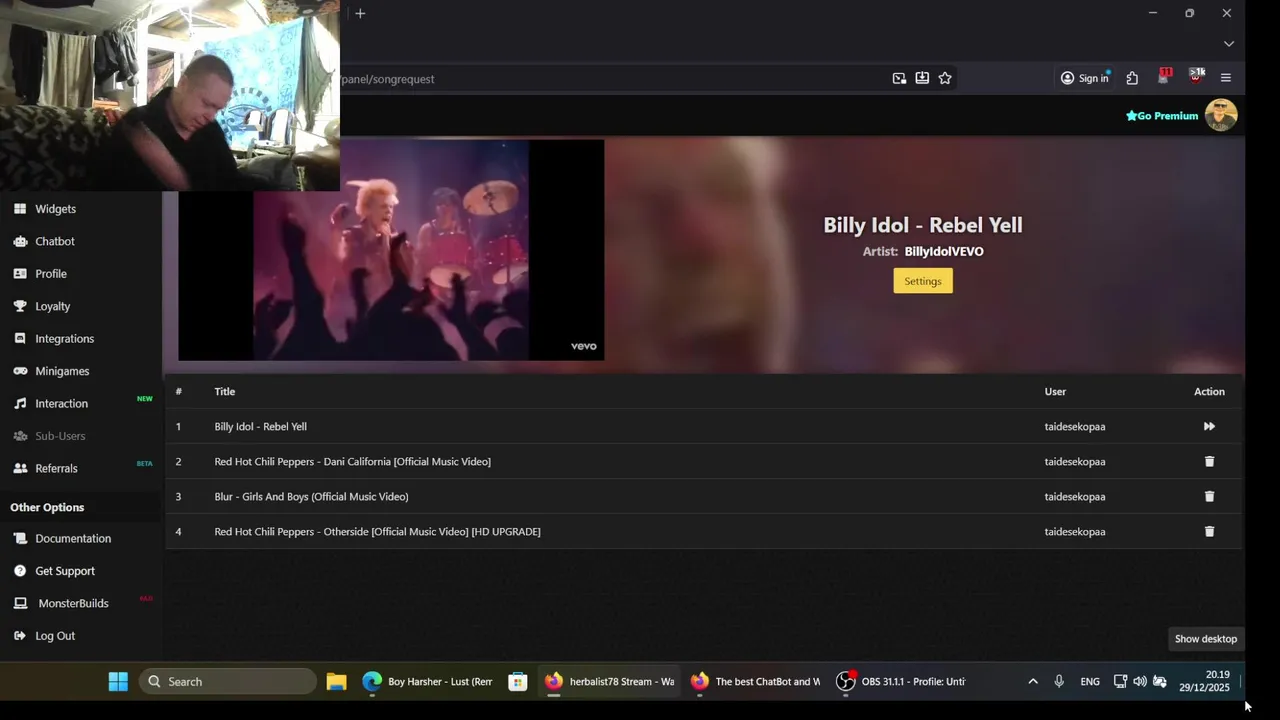Click the Go Premium link
1280x720 pixels.
tap(1162, 116)
